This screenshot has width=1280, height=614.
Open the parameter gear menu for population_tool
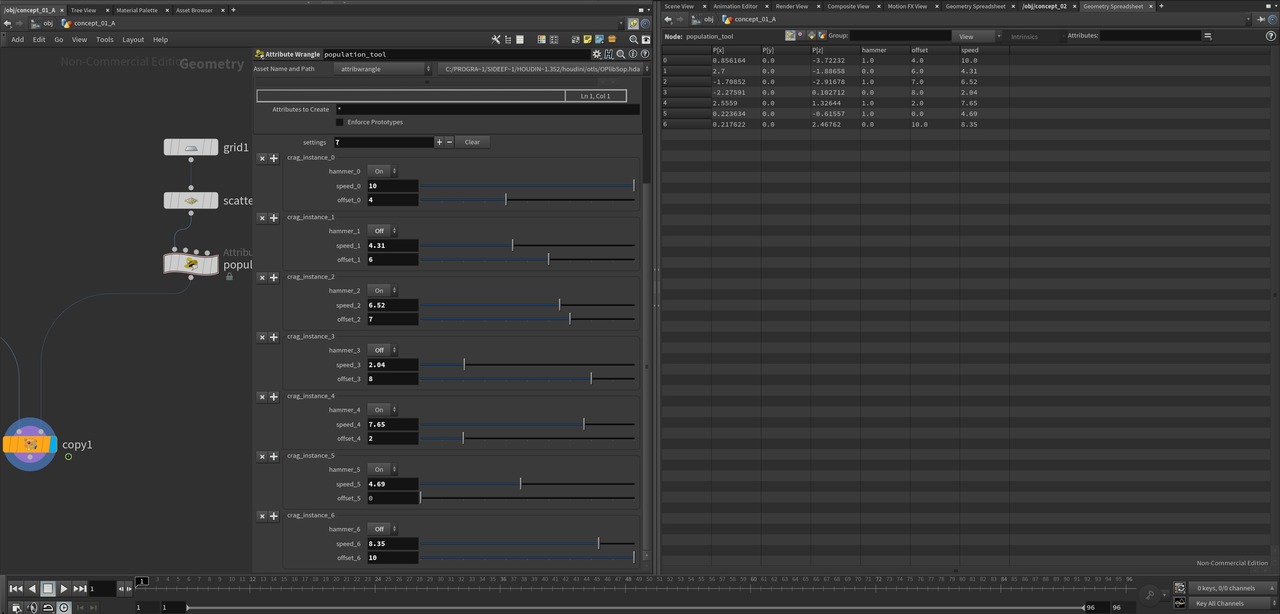pos(597,54)
